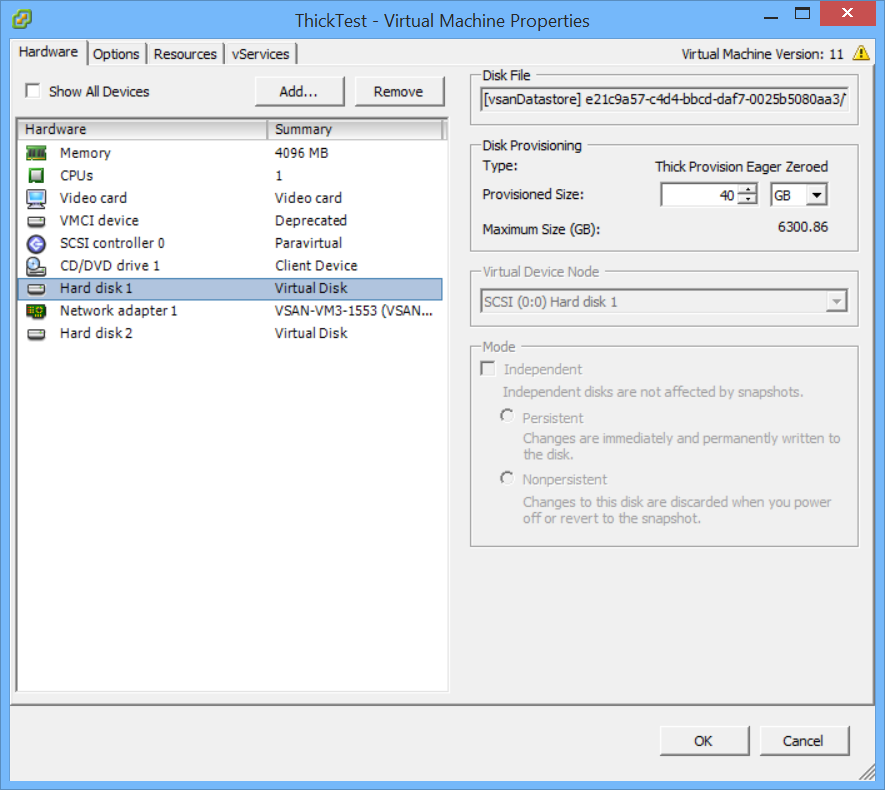Screen dimensions: 885x790
Task: Select the CD/DVD drive 1 icon
Action: pos(36,266)
